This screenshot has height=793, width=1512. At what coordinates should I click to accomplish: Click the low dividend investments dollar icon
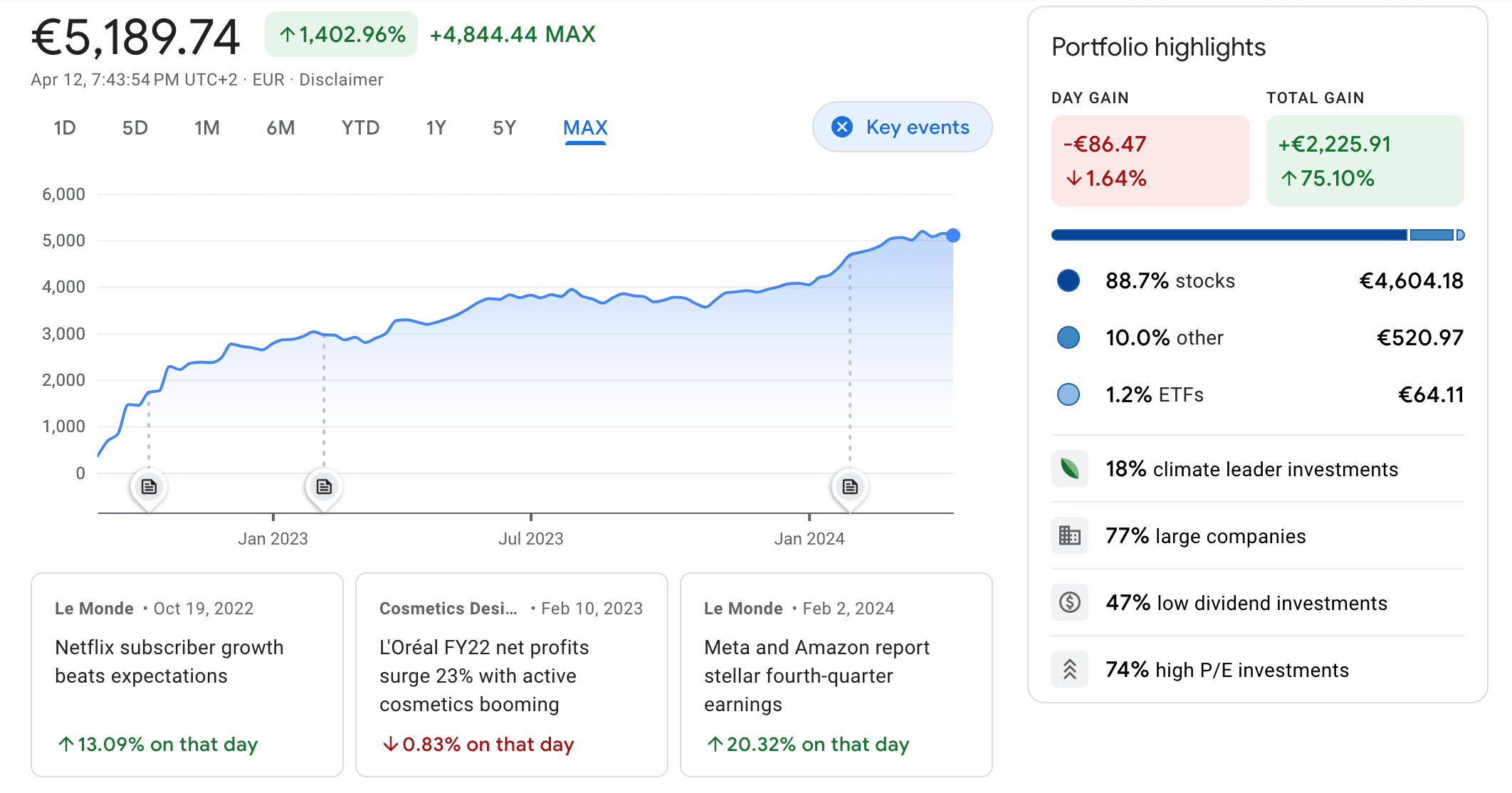pos(1069,602)
